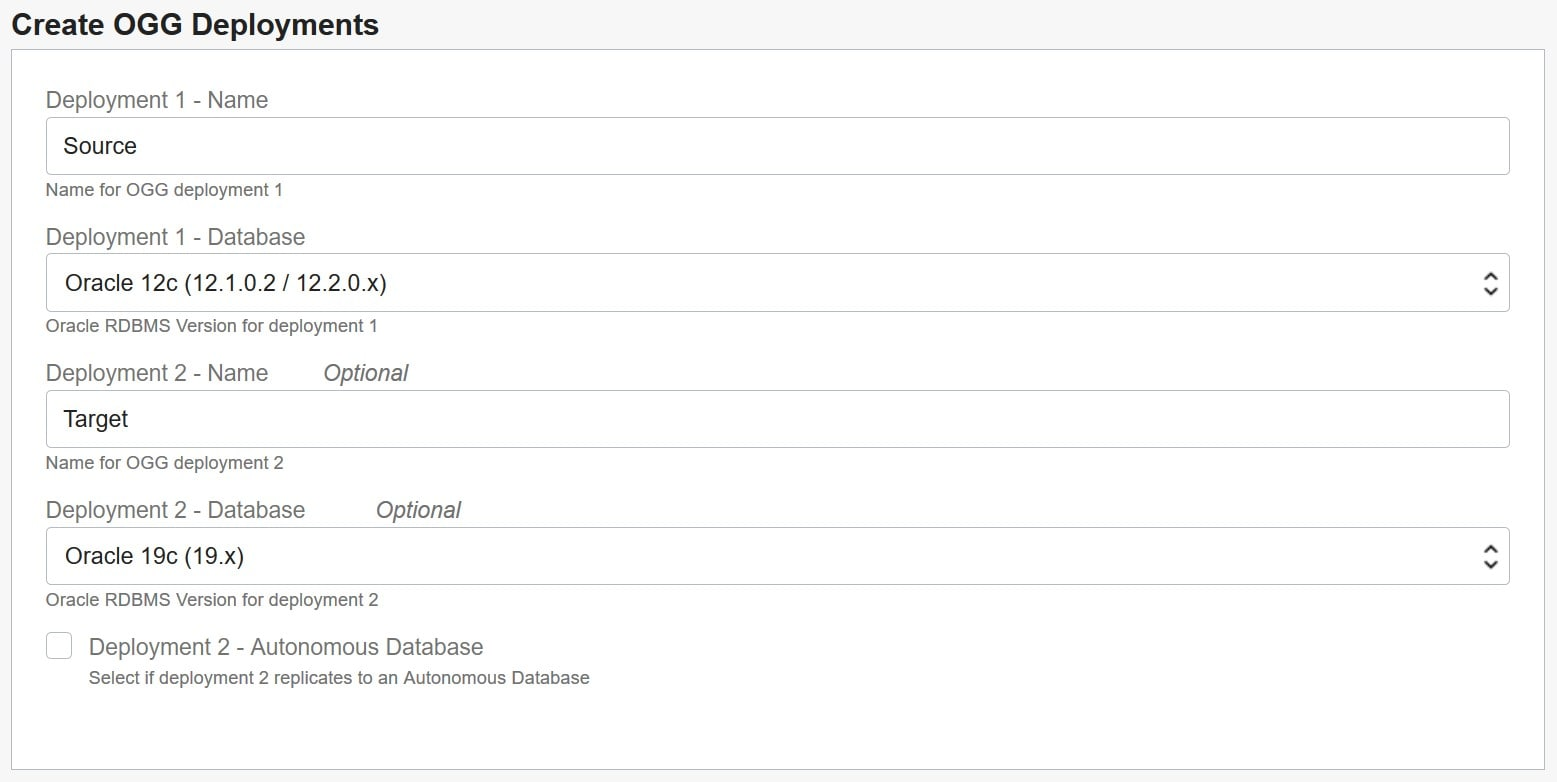1557x782 pixels.
Task: Click the "Name for OGG deployment 2" hint
Action: [164, 463]
